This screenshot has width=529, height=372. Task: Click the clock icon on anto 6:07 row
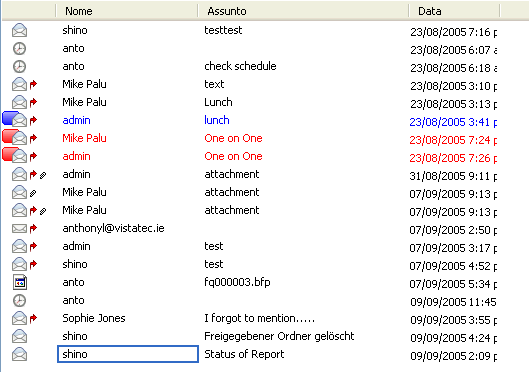click(x=19, y=49)
